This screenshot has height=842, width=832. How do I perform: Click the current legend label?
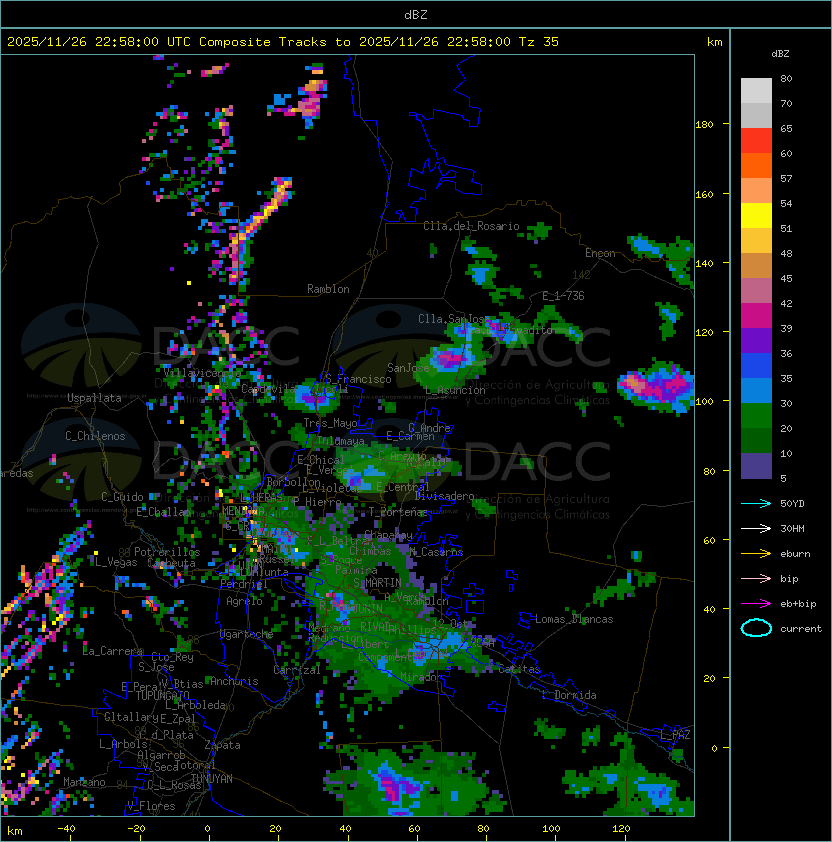pyautogui.click(x=801, y=629)
